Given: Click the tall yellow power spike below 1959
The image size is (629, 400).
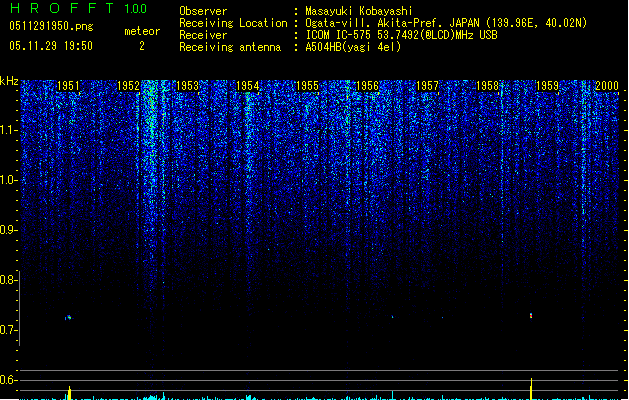Looking at the screenshot, I should [x=532, y=389].
